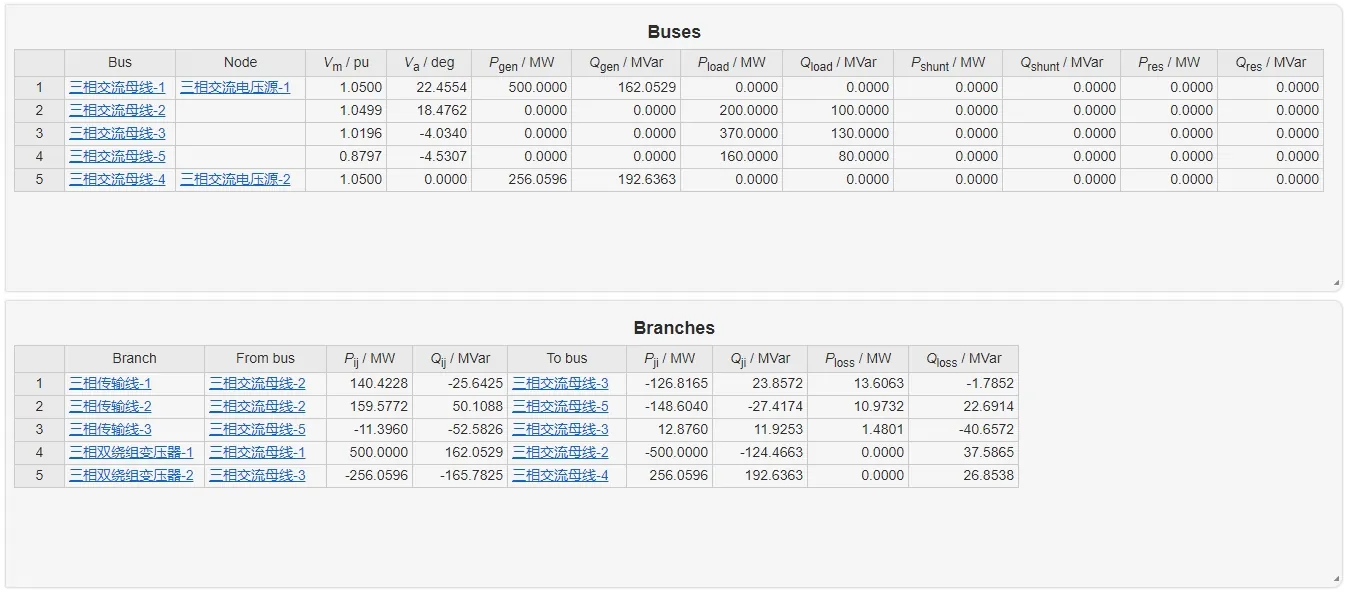The image size is (1346, 592).
Task: Click the 三相双绕组变压器-1 branch link
Action: pyautogui.click(x=131, y=452)
